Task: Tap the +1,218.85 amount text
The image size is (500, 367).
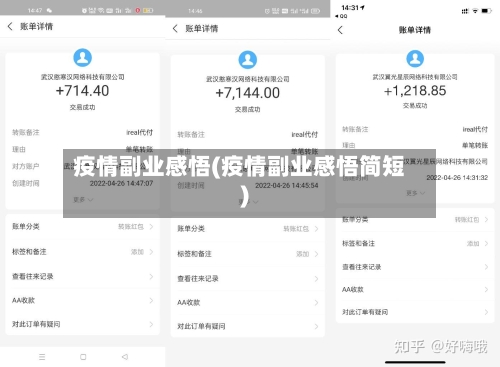Action: 415,91
